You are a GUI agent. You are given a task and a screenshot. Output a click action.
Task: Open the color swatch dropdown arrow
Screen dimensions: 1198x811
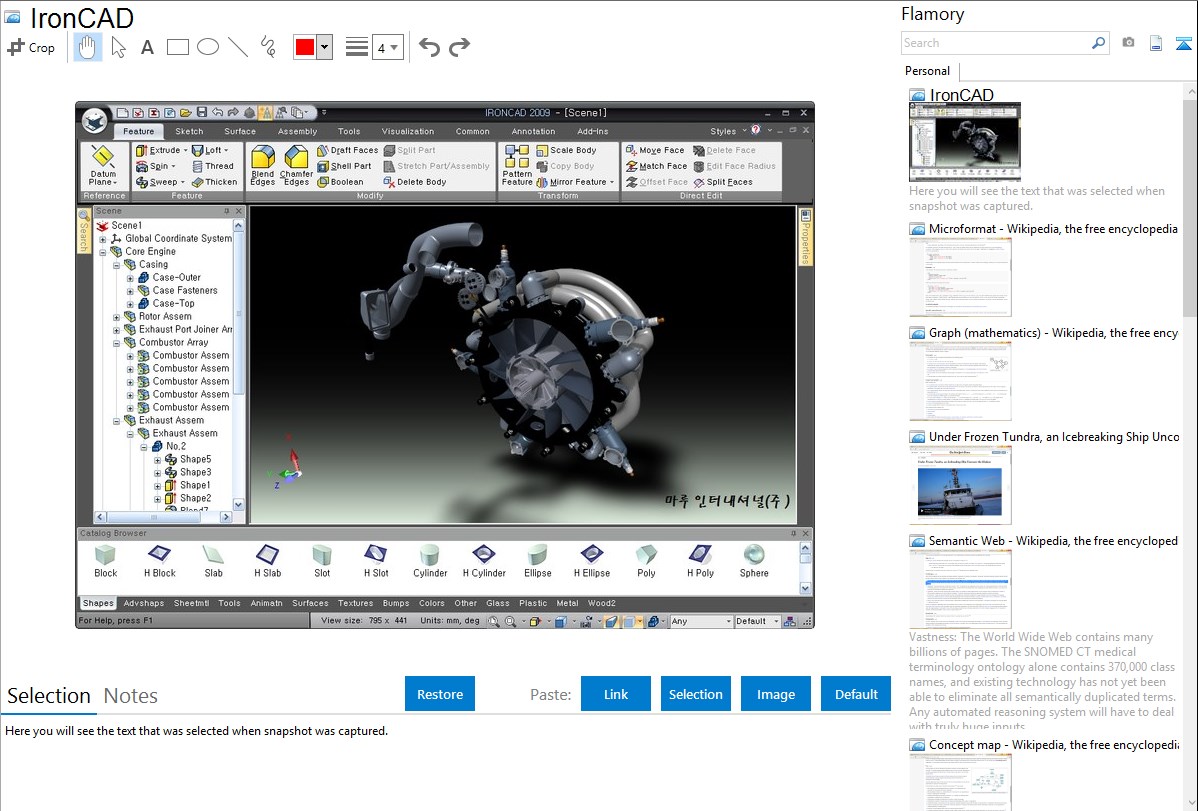325,47
